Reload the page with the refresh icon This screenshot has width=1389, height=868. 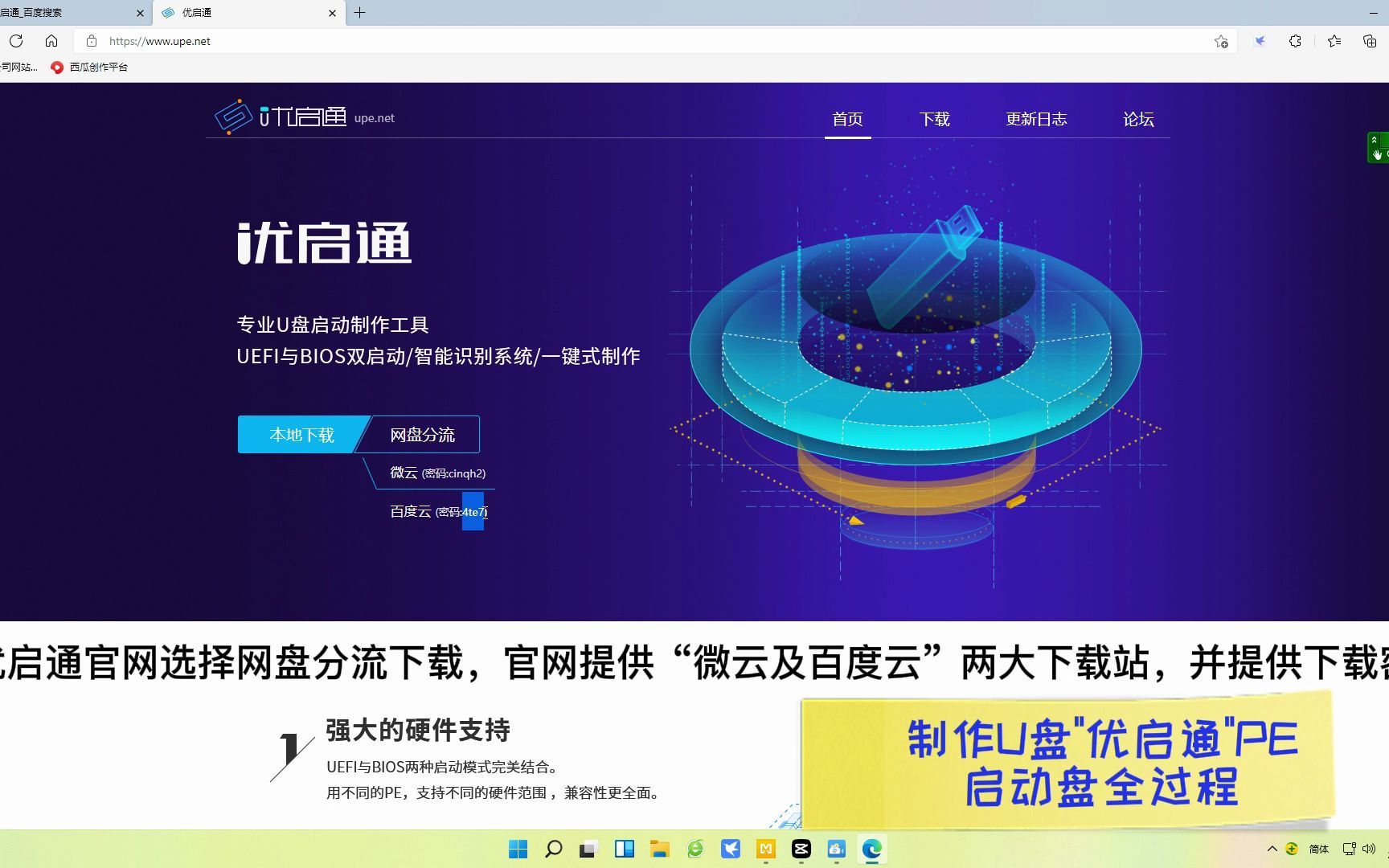point(16,41)
